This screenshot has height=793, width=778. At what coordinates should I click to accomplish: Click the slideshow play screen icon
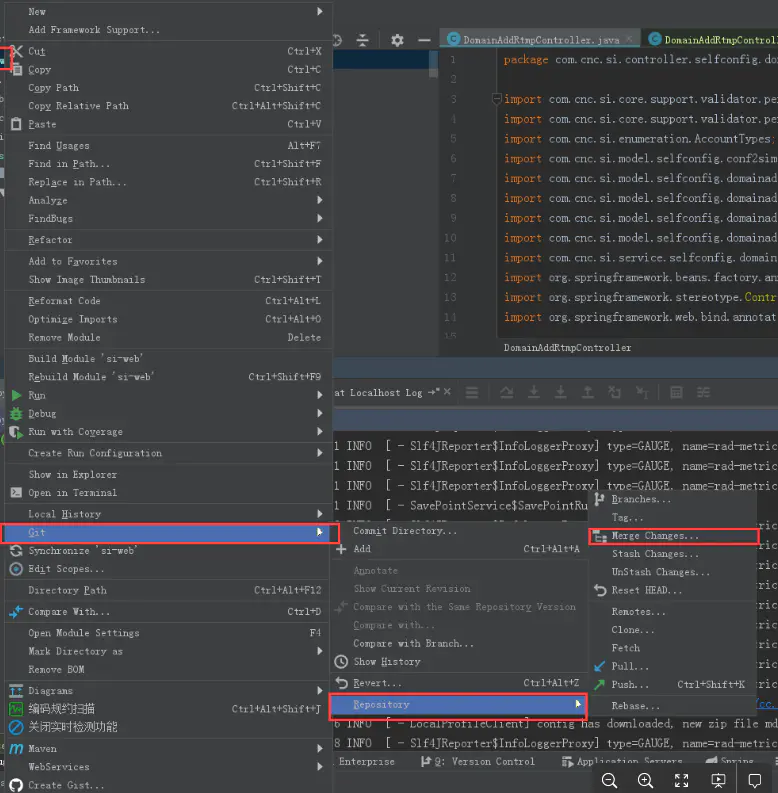click(718, 780)
